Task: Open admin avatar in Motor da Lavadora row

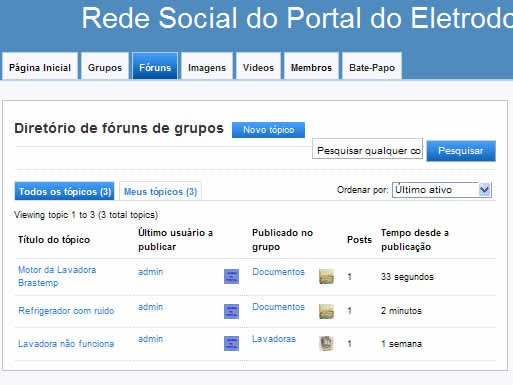Action: point(231,276)
